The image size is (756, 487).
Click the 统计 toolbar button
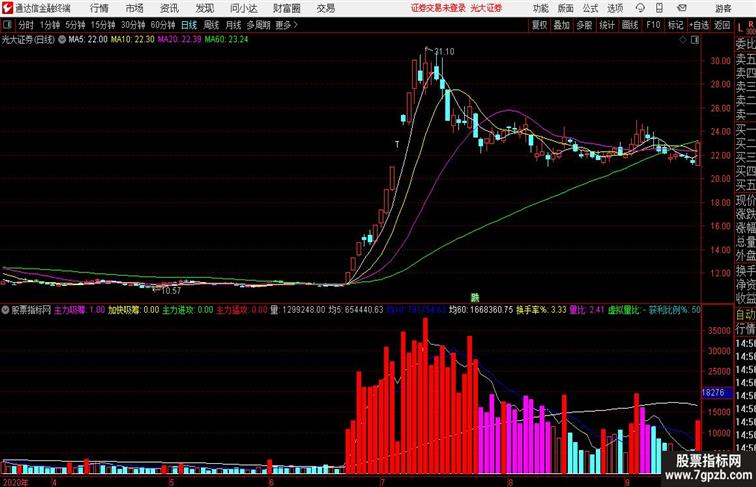click(607, 25)
